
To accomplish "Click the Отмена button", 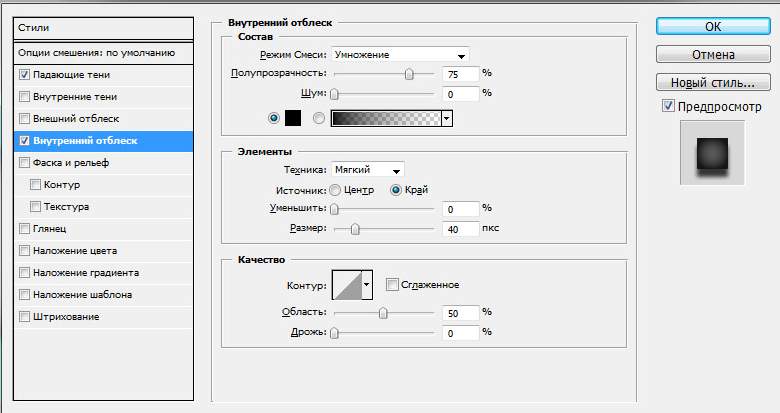I will click(x=713, y=54).
